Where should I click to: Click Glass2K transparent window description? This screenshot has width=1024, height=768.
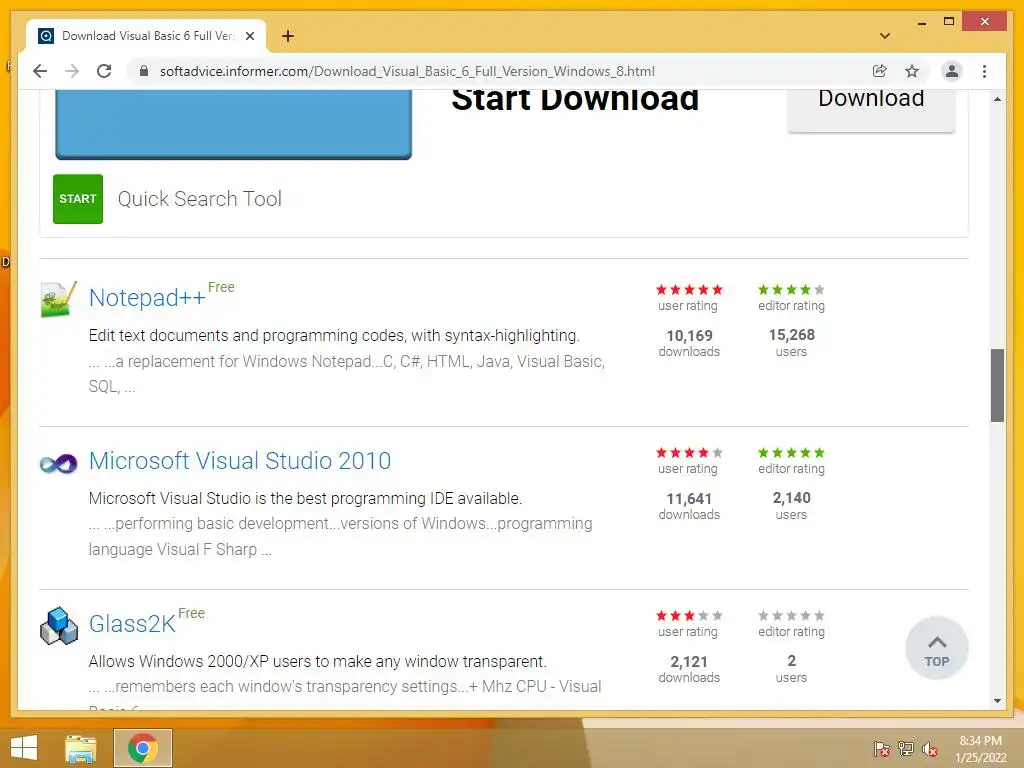317,662
